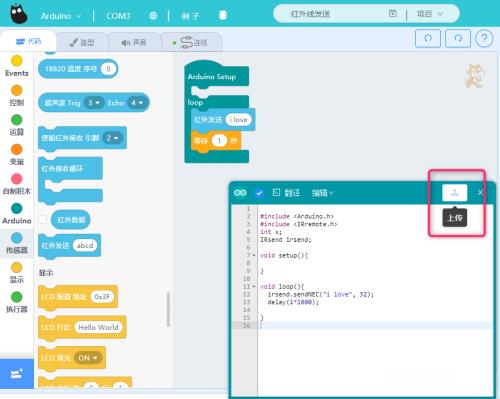Click the upload button in code panel
The height and width of the screenshot is (399, 500).
point(454,193)
